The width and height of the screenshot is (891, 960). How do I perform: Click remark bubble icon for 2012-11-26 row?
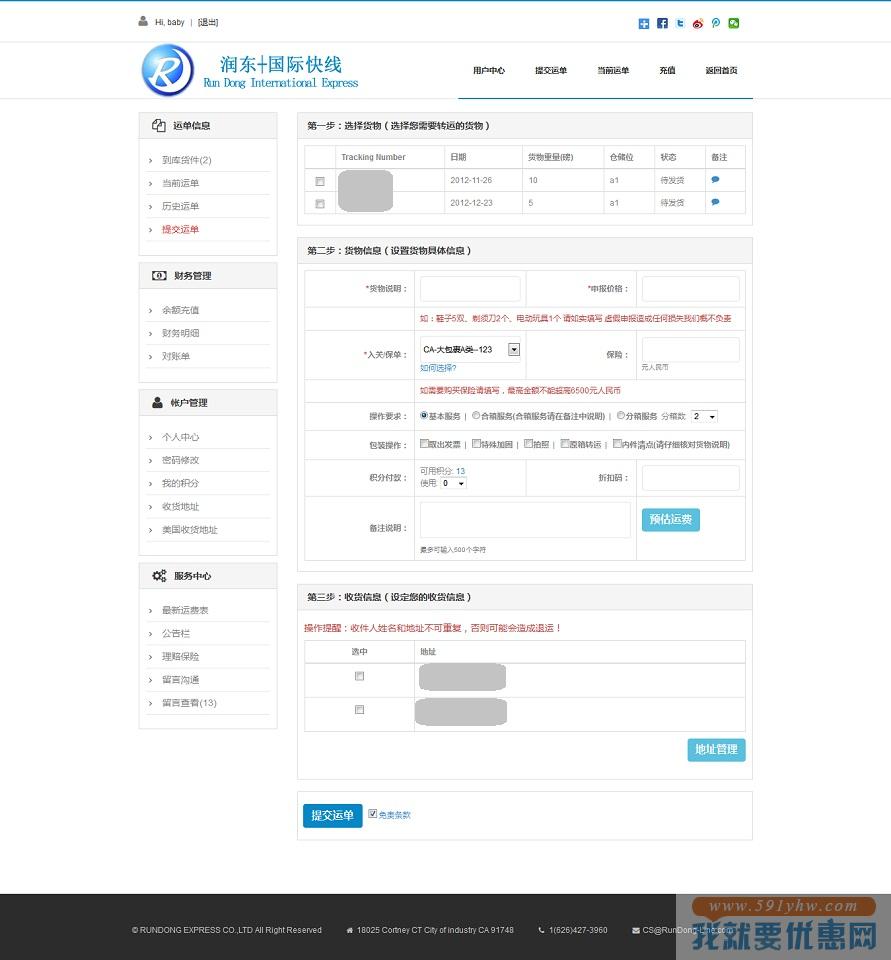(715, 179)
